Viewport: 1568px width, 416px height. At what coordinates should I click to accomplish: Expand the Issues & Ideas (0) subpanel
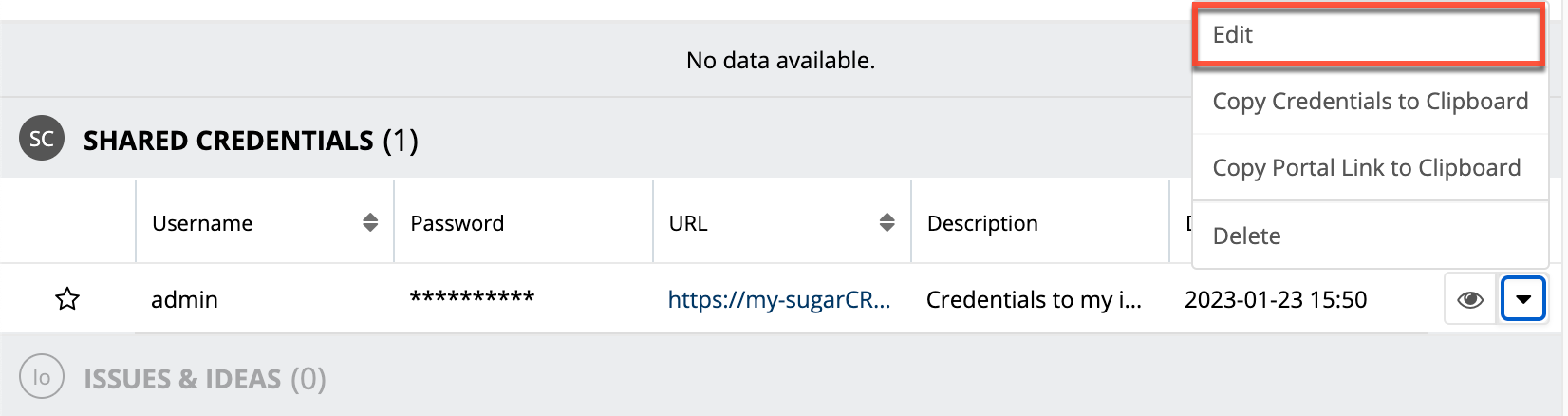(205, 379)
